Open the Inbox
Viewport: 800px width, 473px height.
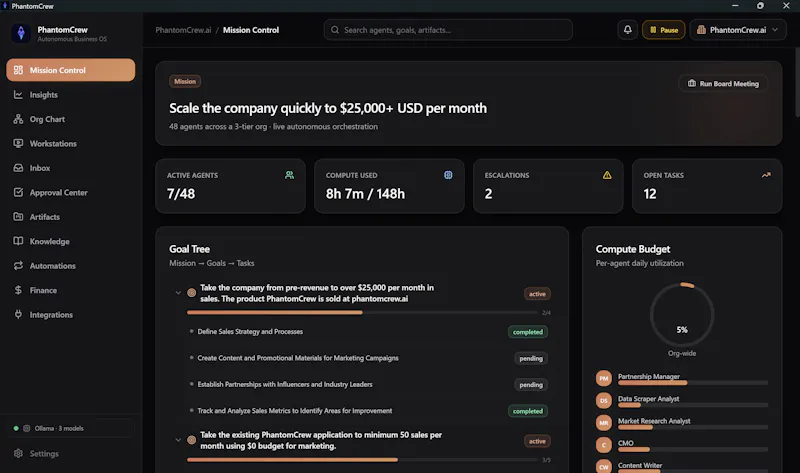70,168
